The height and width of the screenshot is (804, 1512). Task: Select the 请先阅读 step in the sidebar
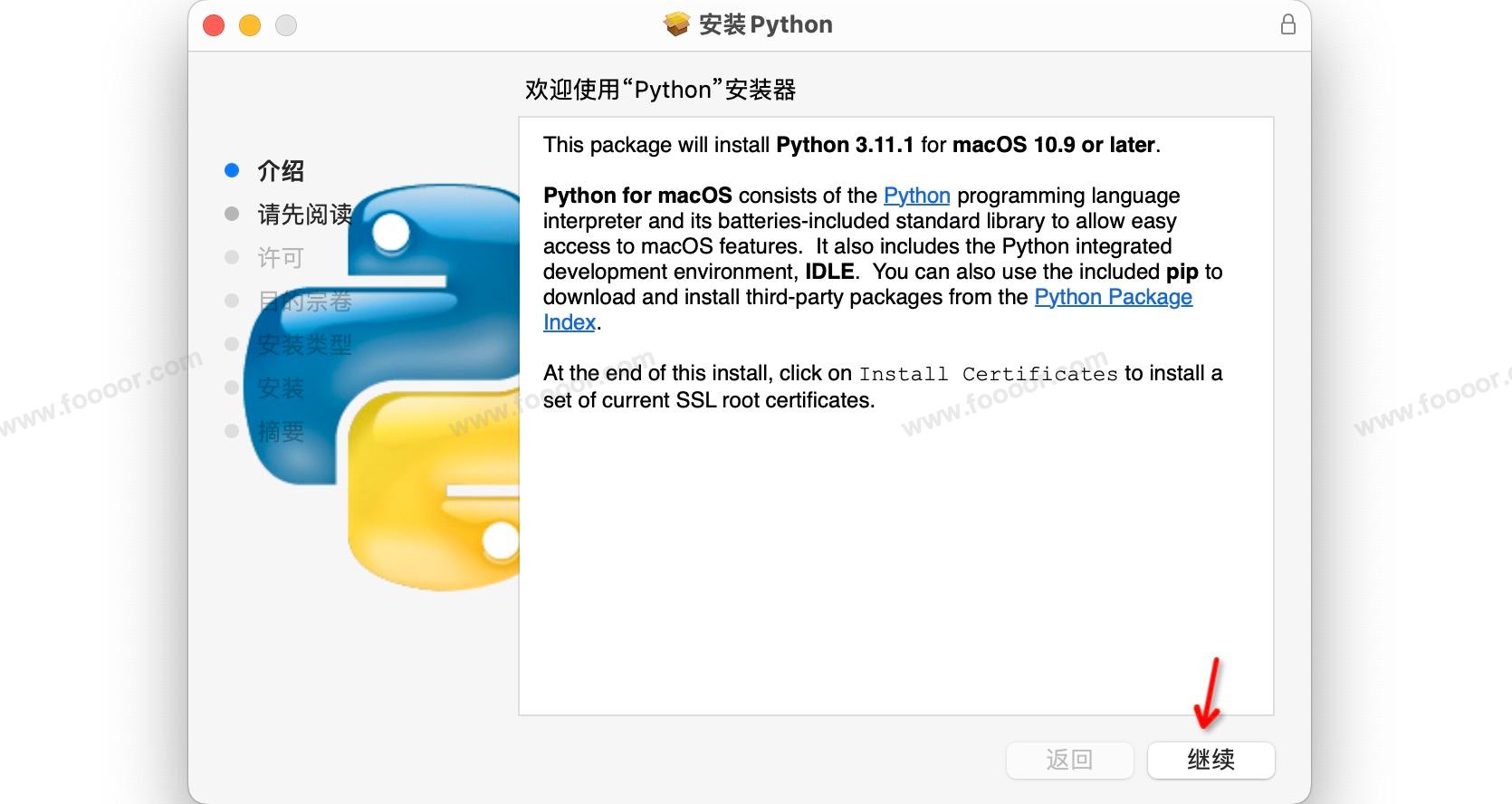tap(304, 215)
